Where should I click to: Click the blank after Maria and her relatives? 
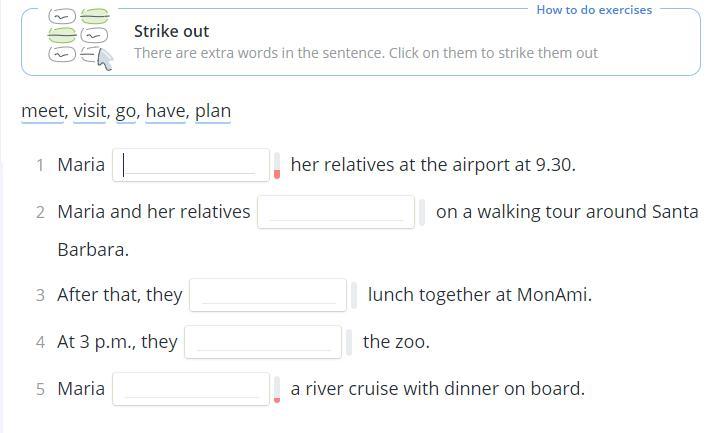tap(336, 212)
